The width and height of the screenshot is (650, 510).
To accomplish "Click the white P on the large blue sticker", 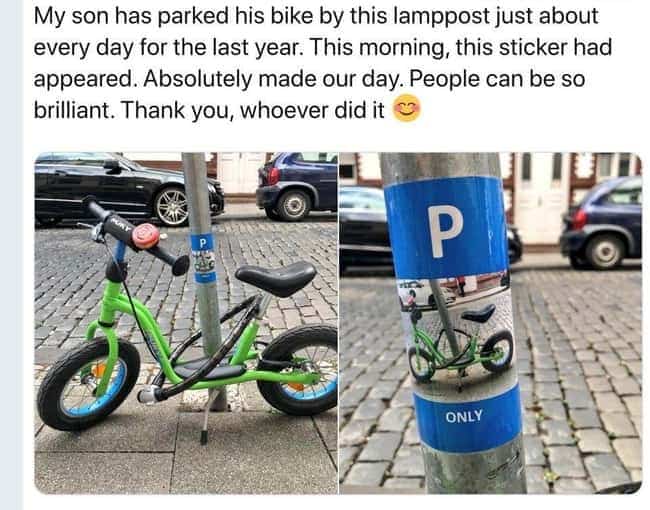I will [445, 231].
